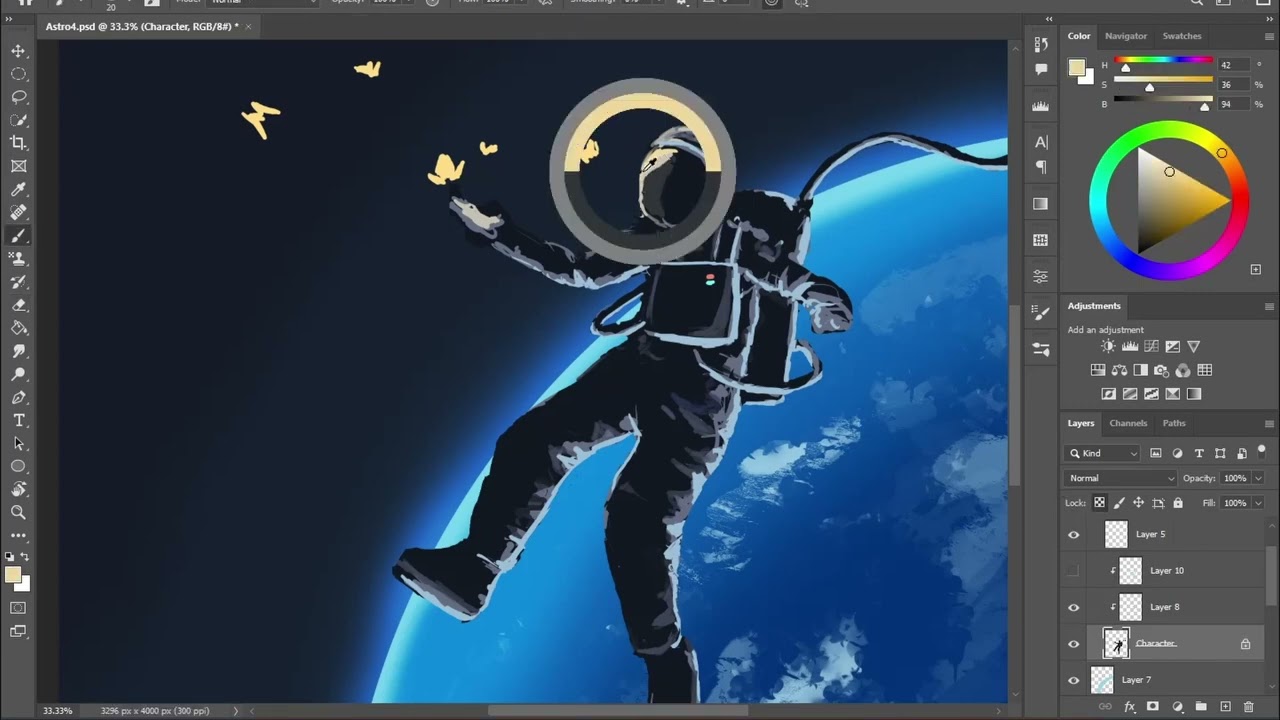Select the Spot Healing Brush tool
1280x720 pixels.
(x=18, y=213)
